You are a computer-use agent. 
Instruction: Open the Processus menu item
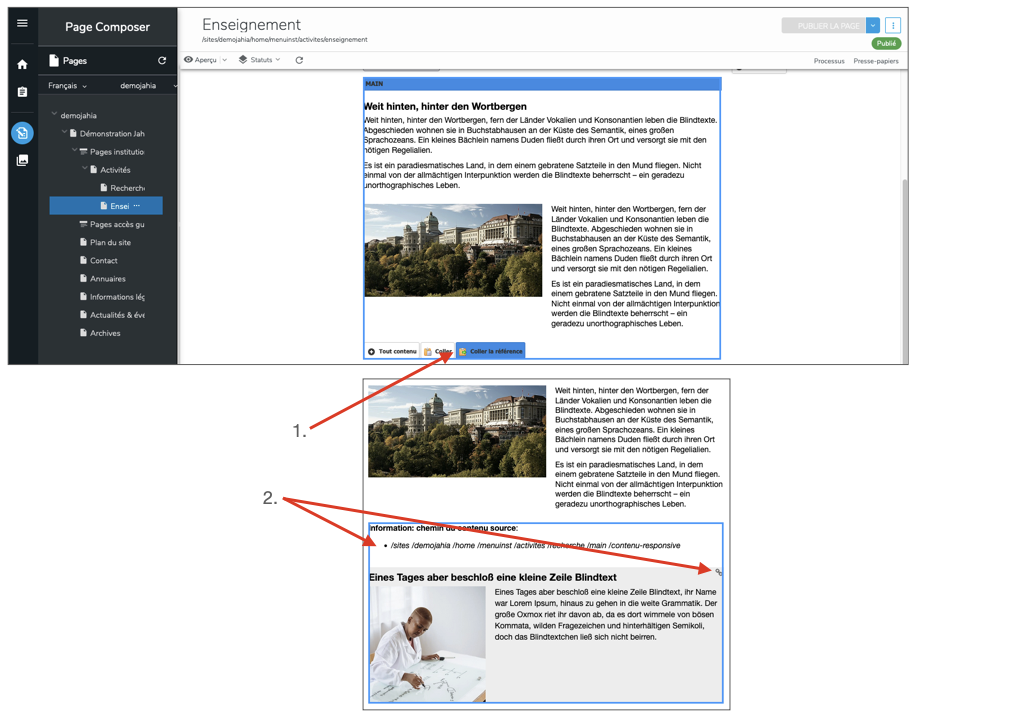[828, 61]
